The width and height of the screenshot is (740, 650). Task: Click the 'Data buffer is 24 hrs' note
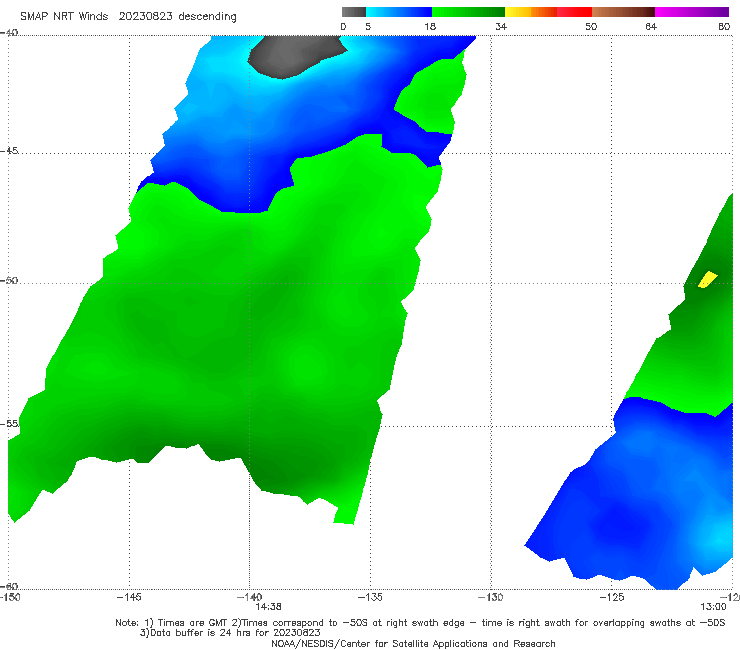click(x=230, y=633)
